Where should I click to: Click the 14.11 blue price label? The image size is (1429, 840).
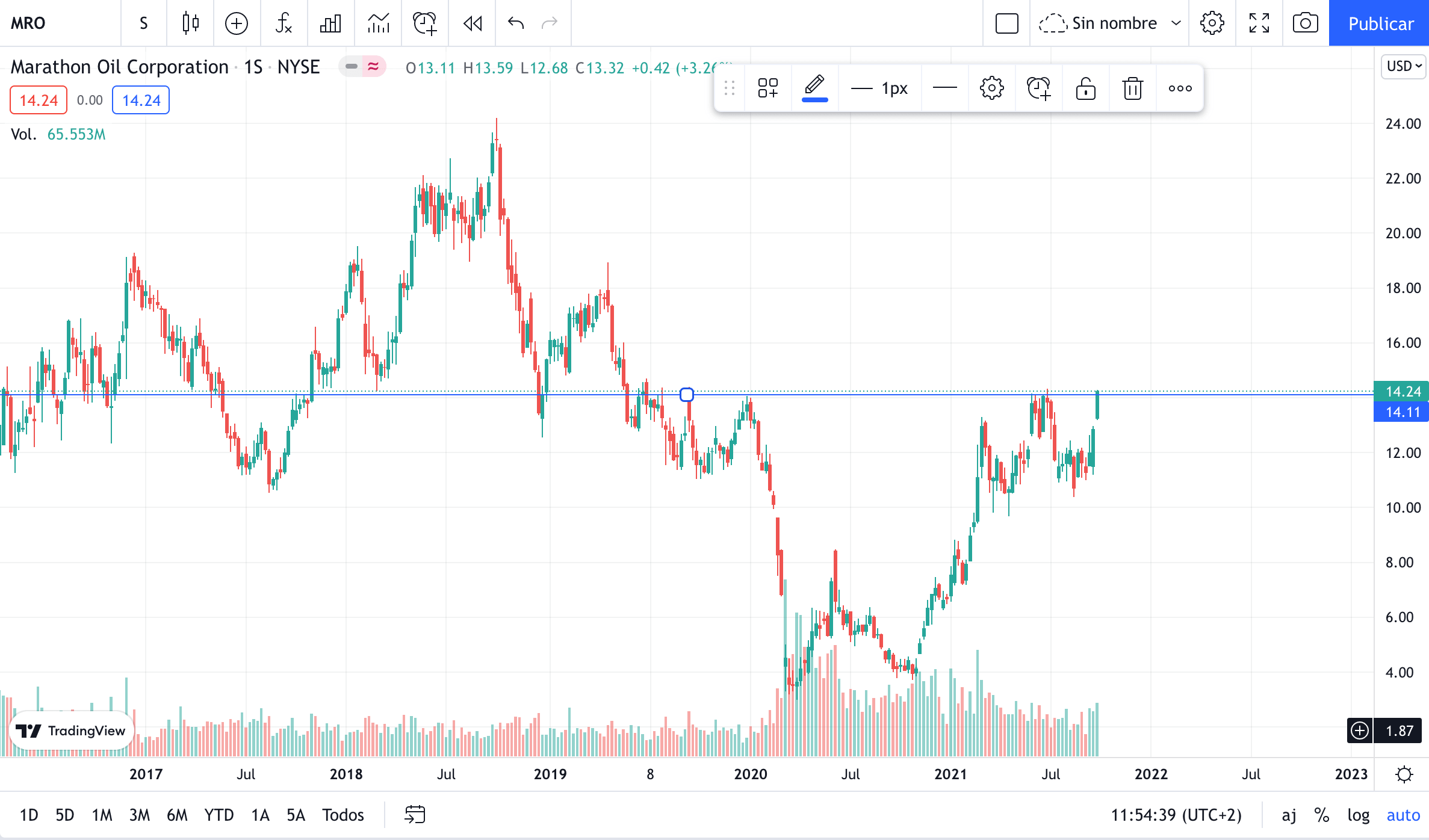point(1401,412)
